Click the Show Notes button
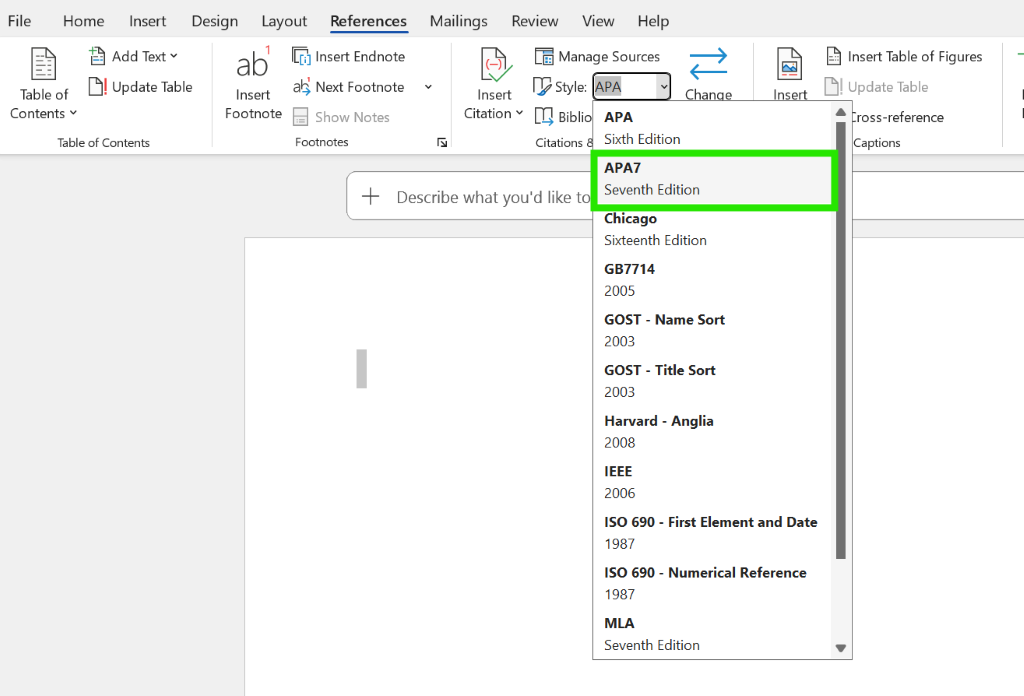Viewport: 1024px width, 696px height. (342, 117)
